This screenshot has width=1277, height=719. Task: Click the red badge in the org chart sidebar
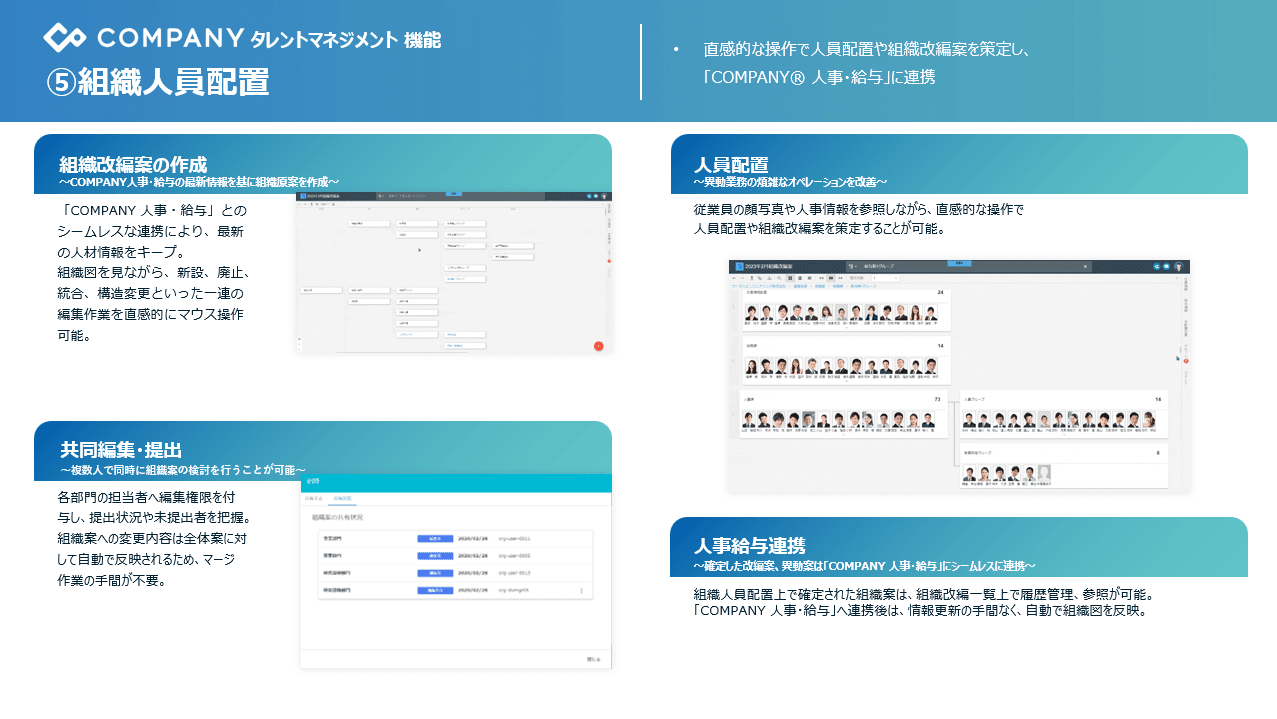(609, 262)
